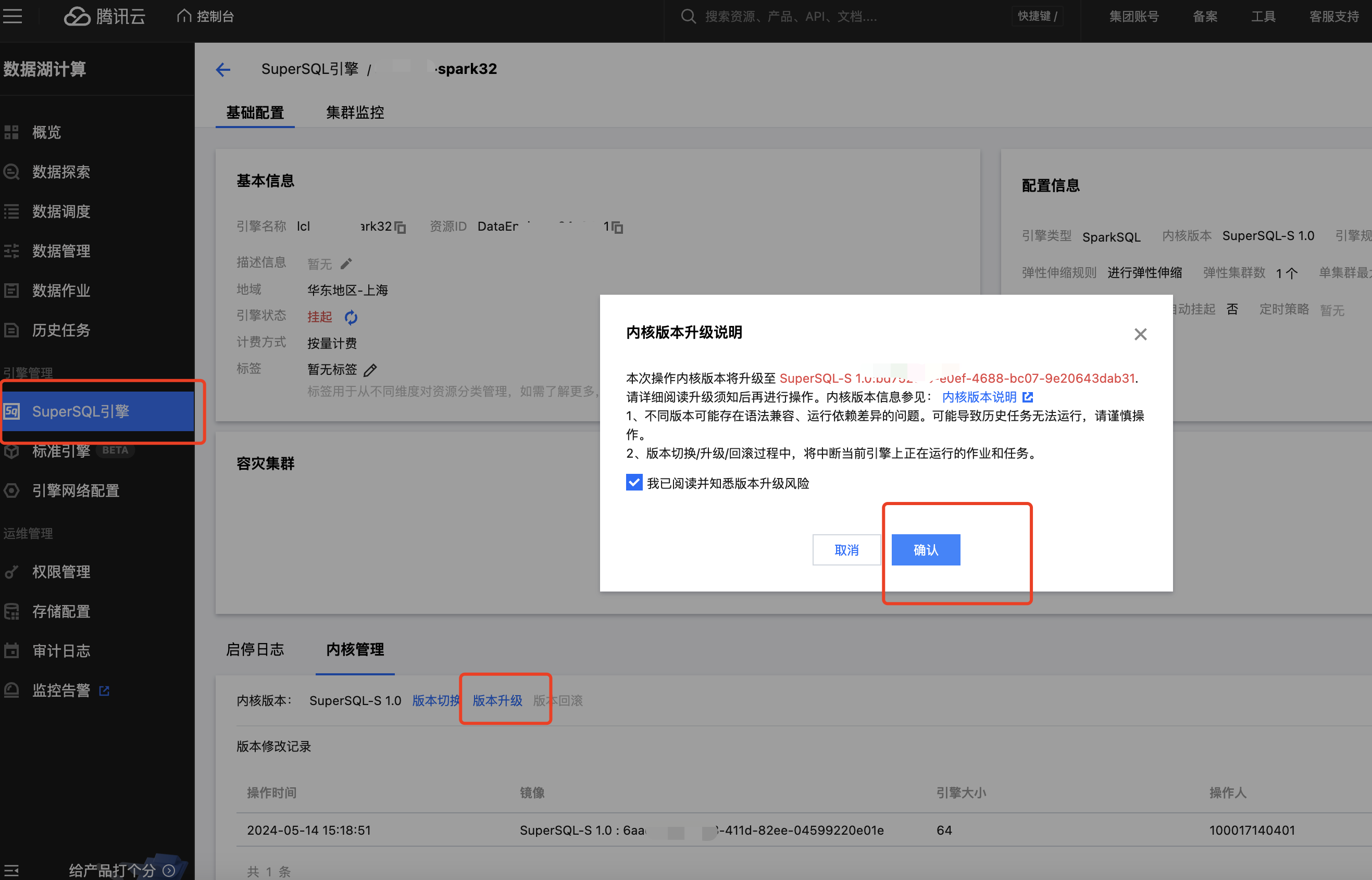Viewport: 1372px width, 880px height.
Task: Click the search magnifier icon in the top bar
Action: [x=688, y=16]
